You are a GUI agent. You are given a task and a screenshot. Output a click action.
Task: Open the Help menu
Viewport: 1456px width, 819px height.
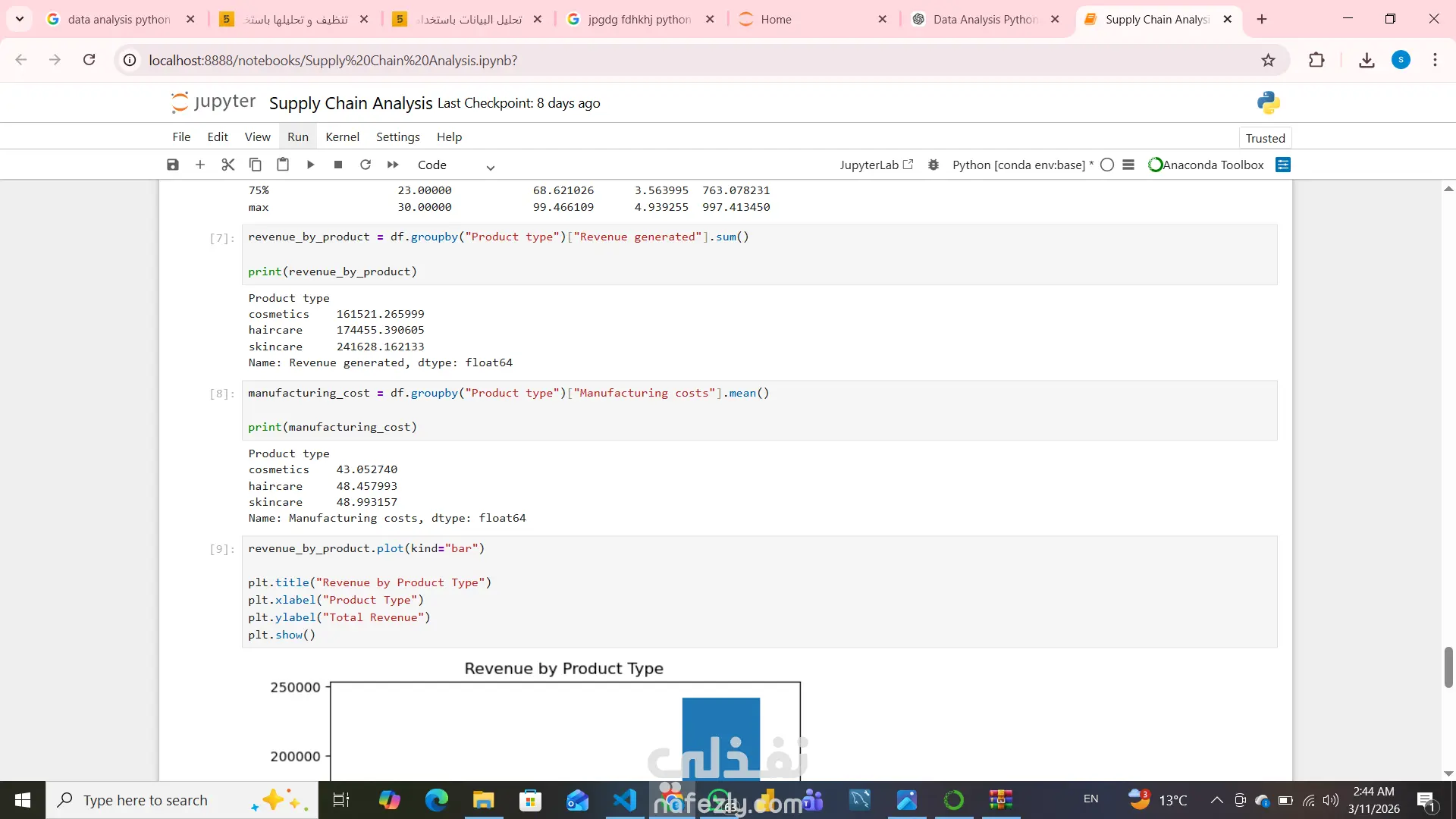tap(449, 136)
